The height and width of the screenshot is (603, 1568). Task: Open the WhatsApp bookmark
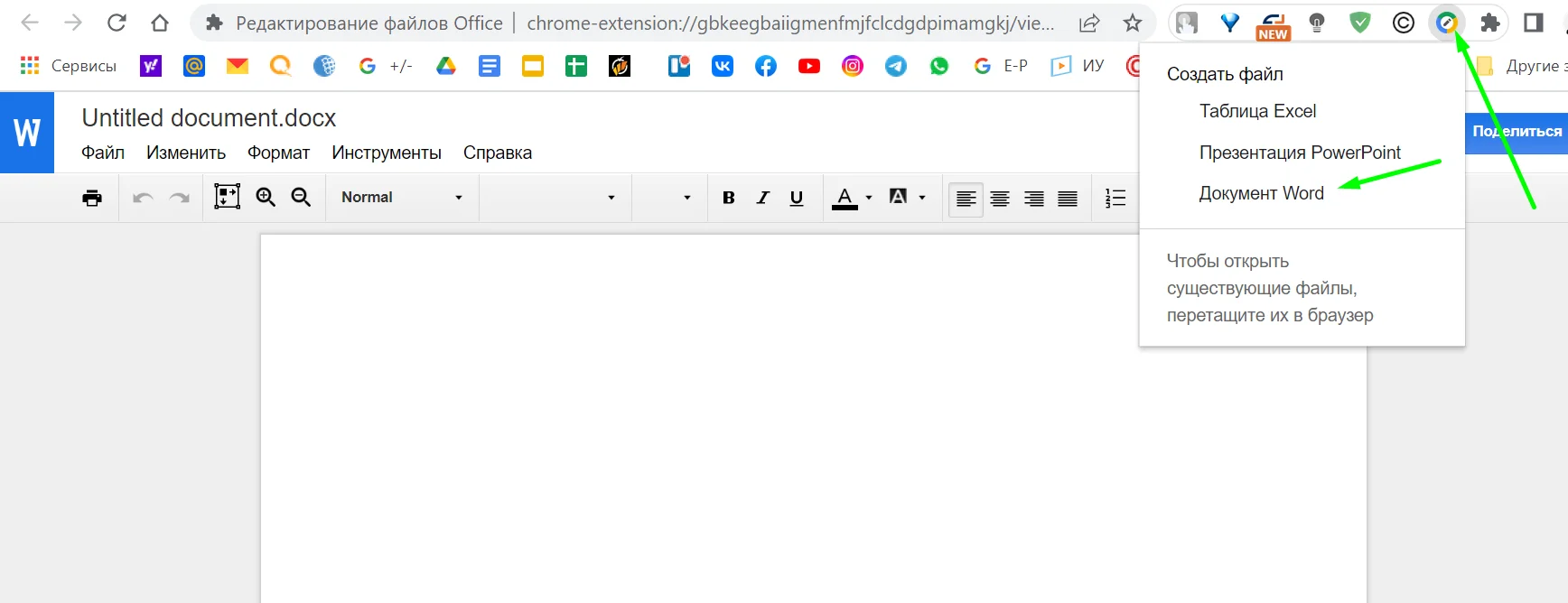click(x=939, y=66)
